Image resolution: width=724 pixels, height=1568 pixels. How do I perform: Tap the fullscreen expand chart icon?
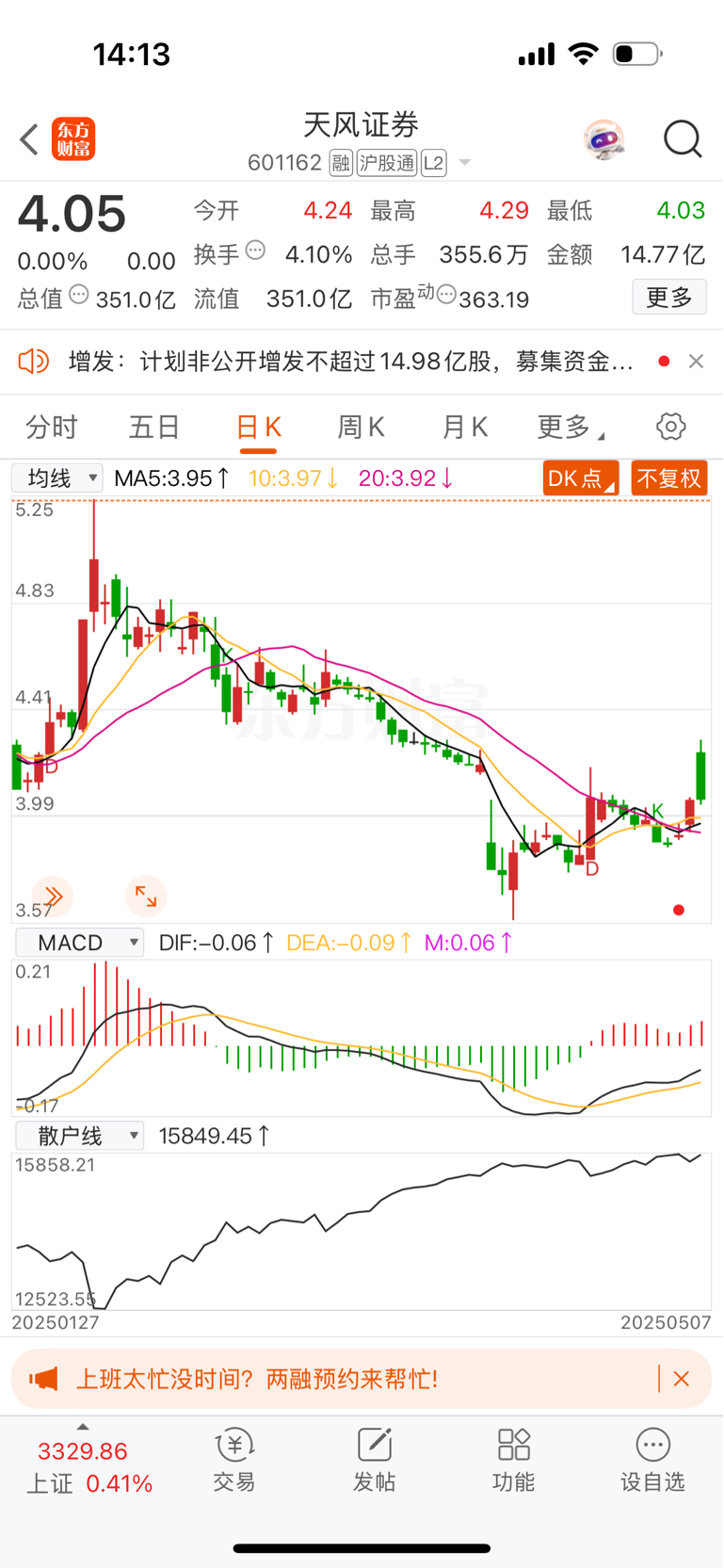point(146,896)
